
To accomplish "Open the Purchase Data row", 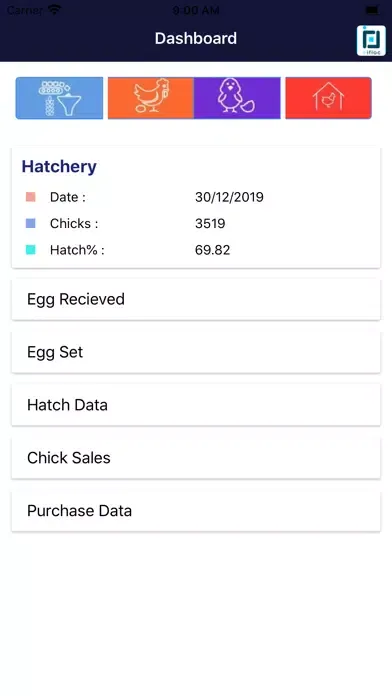I will (196, 510).
